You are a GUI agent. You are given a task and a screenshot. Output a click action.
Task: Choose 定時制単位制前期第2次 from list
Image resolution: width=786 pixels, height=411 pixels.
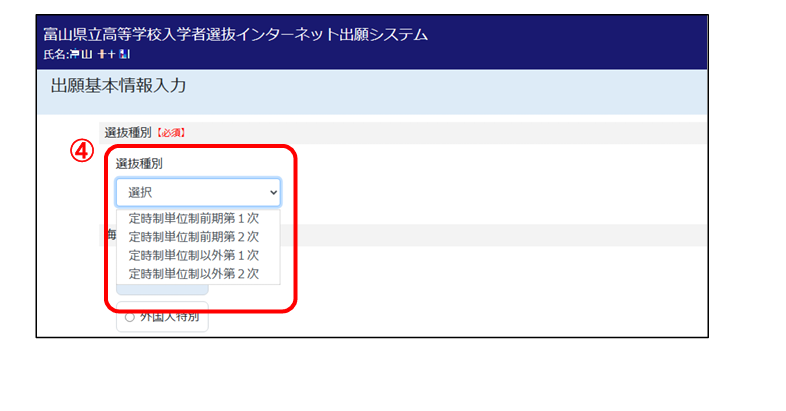coord(194,237)
